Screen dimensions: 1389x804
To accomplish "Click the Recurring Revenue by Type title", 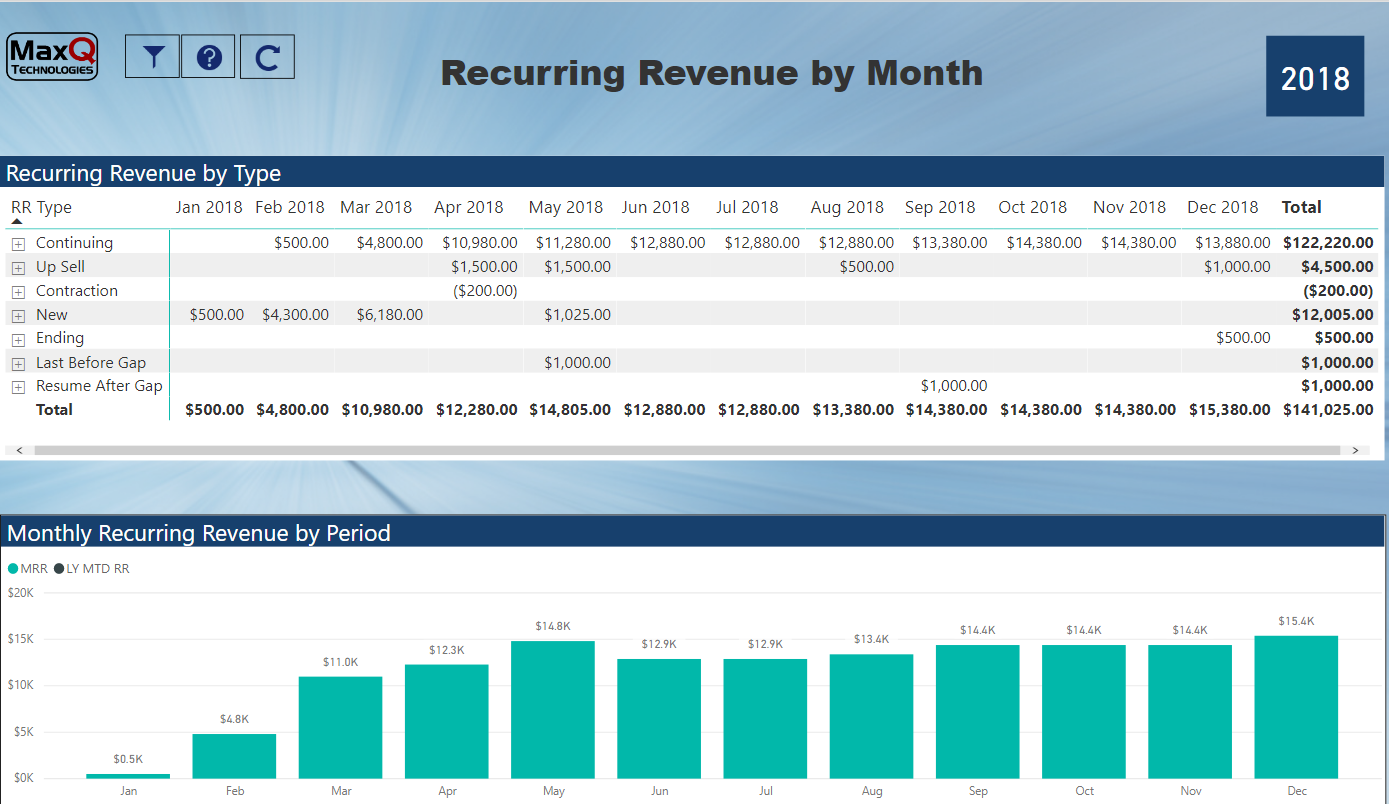I will tap(143, 173).
